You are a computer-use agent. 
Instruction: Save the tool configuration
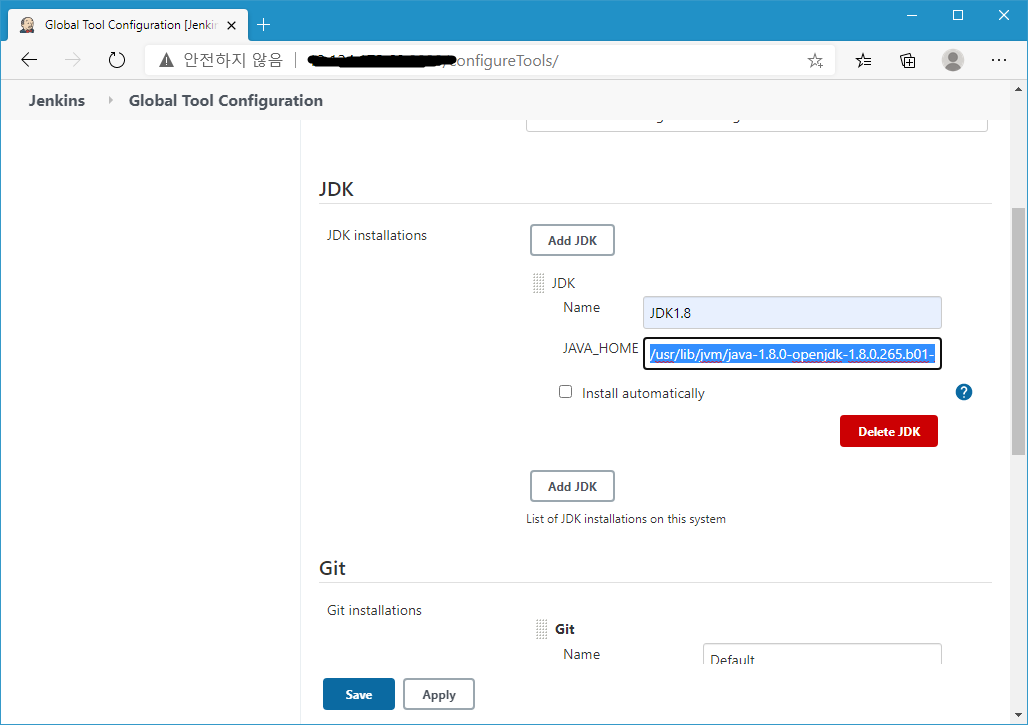click(359, 694)
